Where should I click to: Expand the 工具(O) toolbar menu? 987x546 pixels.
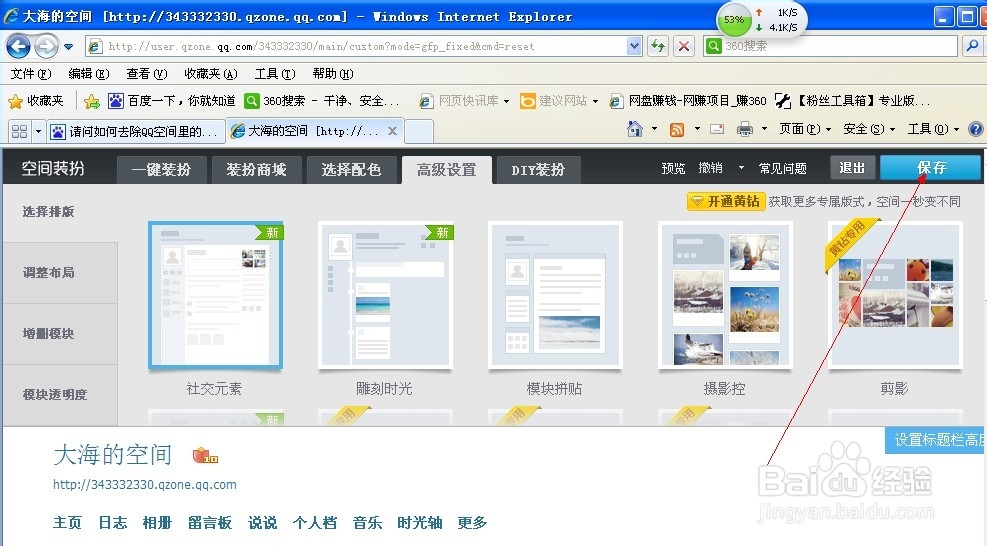coord(933,129)
